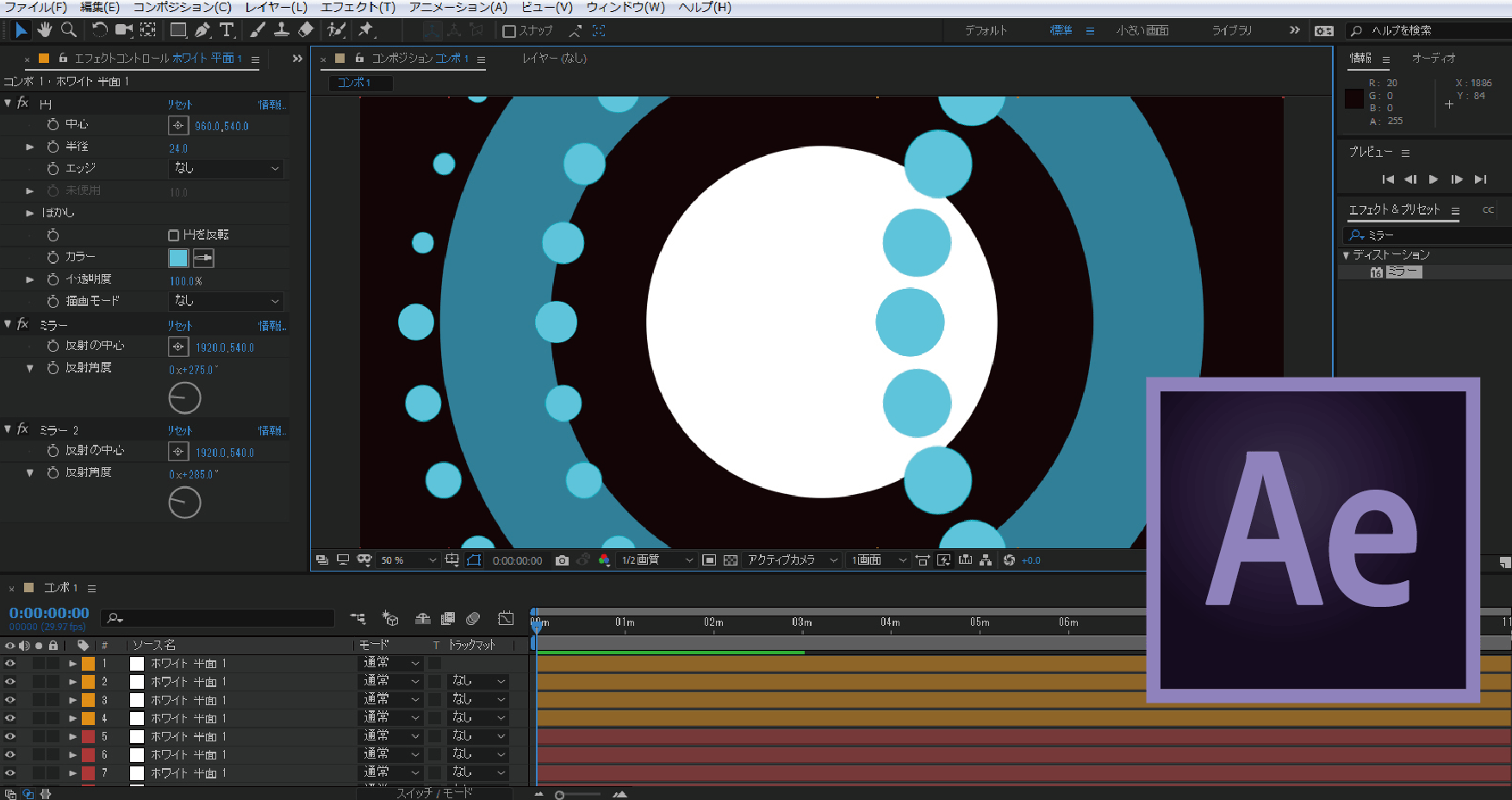Toggle transparency grid icon in viewer

click(x=731, y=560)
